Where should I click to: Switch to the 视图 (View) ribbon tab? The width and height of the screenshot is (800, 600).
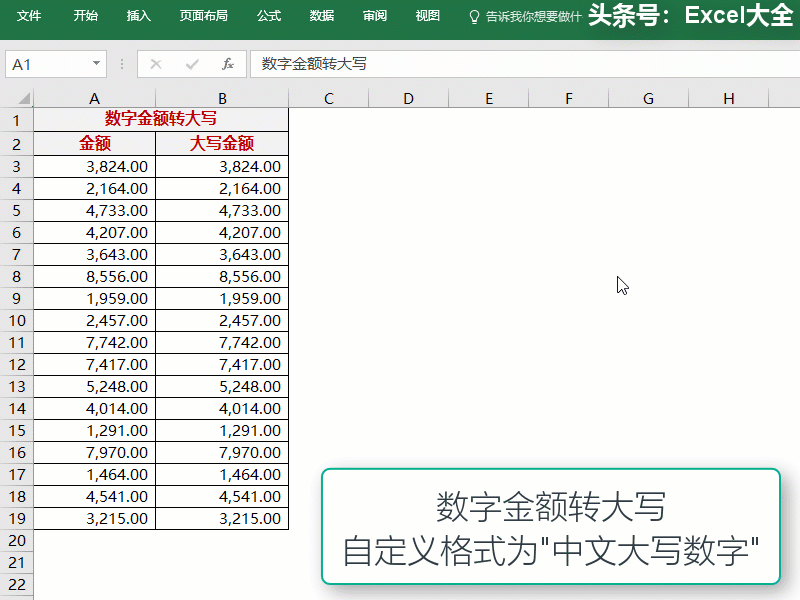coord(427,15)
